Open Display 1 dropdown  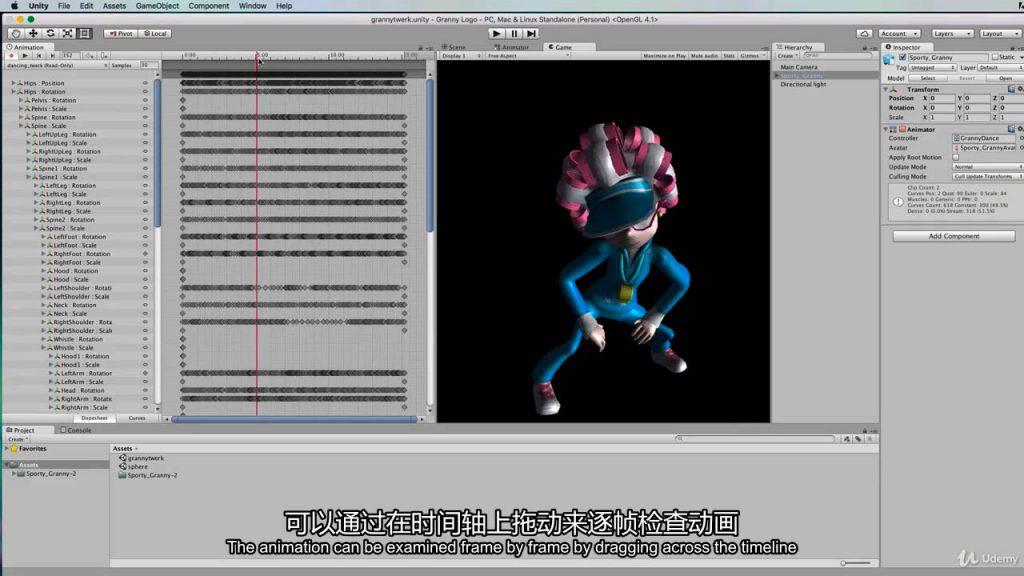point(461,56)
